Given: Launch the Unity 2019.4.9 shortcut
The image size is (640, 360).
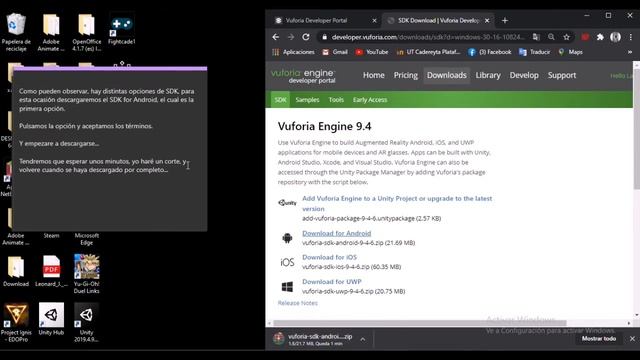Looking at the screenshot, I should (x=86, y=322).
